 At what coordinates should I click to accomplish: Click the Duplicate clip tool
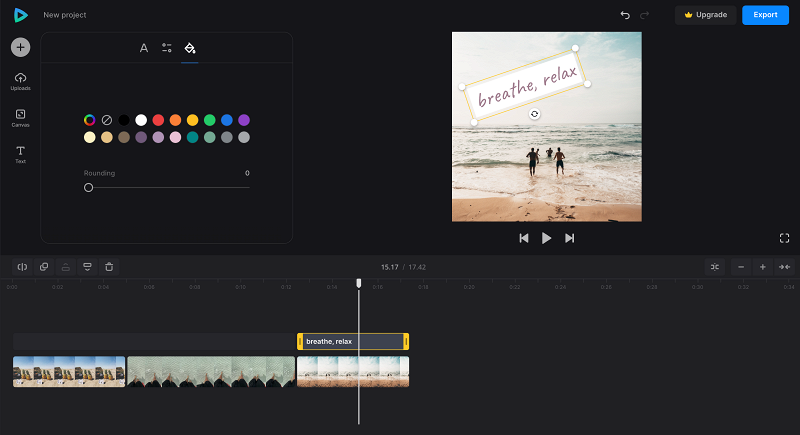click(44, 267)
